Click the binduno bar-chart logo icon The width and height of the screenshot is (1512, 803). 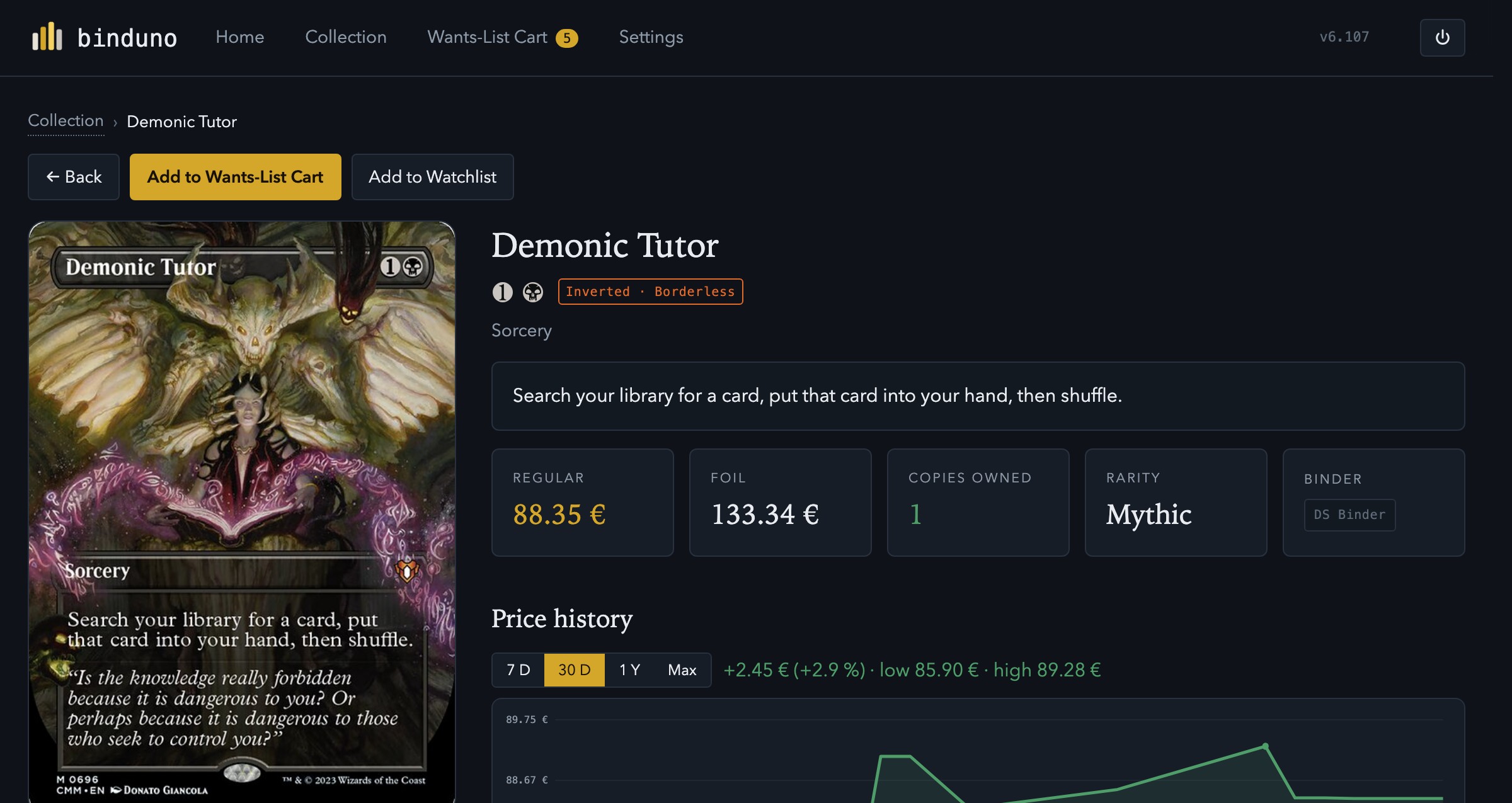click(47, 37)
